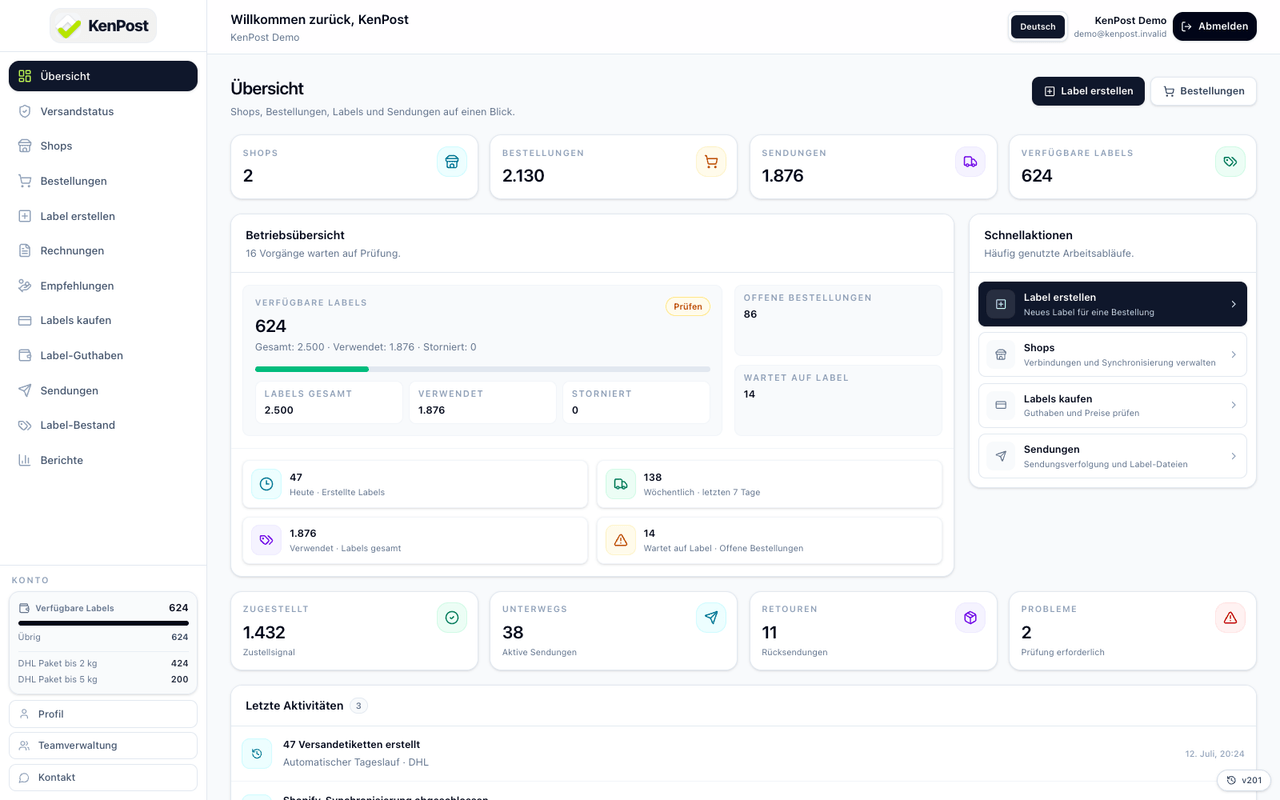Open Rechnungen in the sidebar
This screenshot has width=1280, height=800.
(103, 251)
